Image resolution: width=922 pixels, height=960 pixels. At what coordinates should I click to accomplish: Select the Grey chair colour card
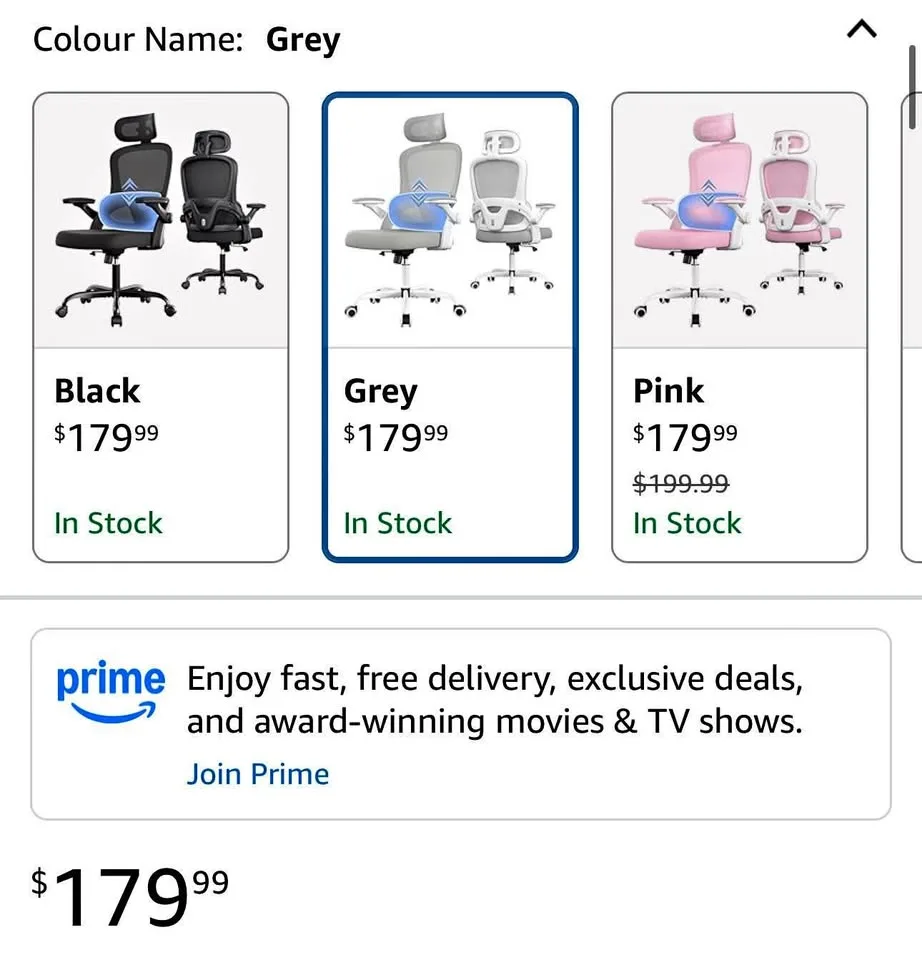coord(450,328)
